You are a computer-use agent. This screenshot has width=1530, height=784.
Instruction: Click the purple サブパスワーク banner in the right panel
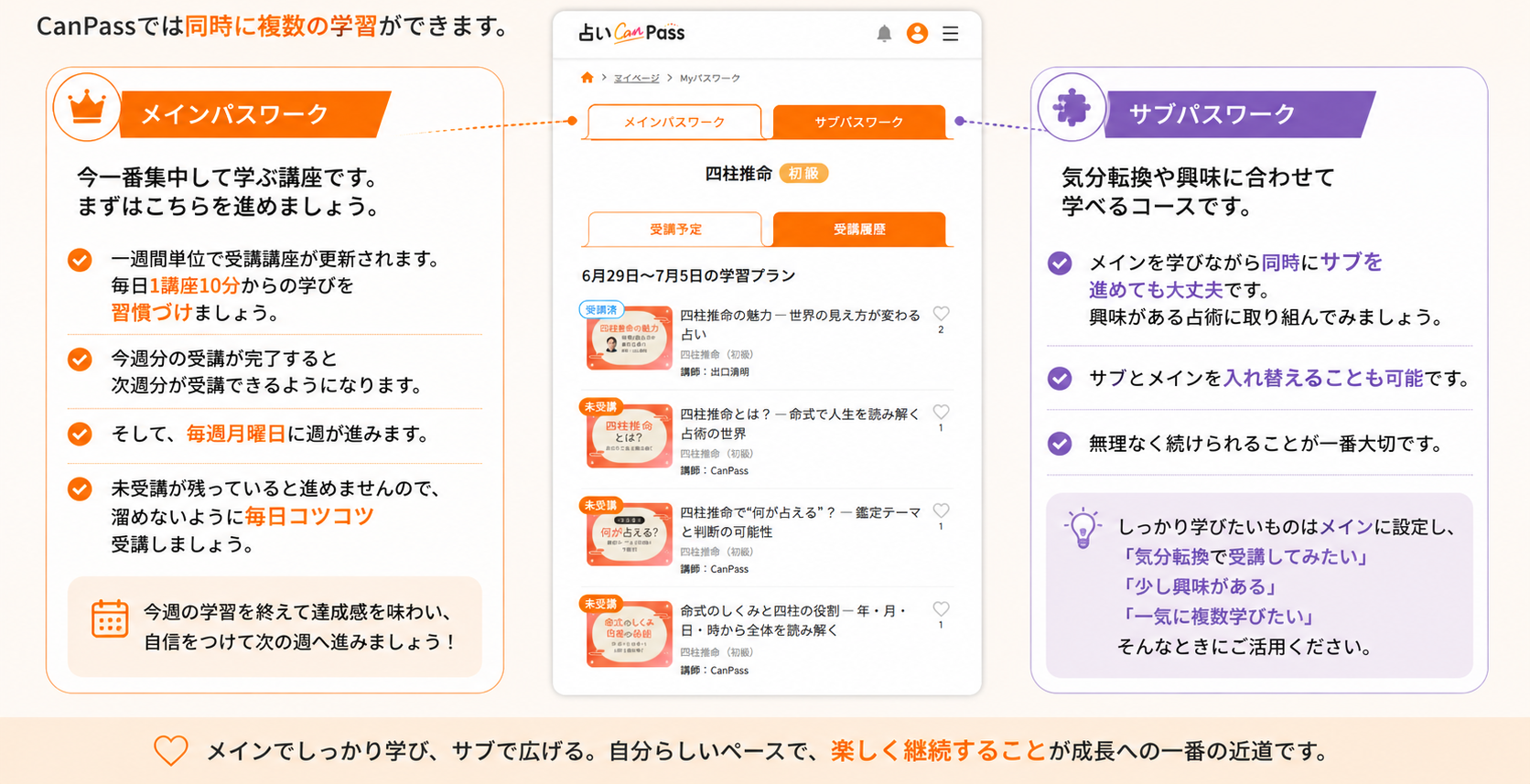click(1240, 114)
